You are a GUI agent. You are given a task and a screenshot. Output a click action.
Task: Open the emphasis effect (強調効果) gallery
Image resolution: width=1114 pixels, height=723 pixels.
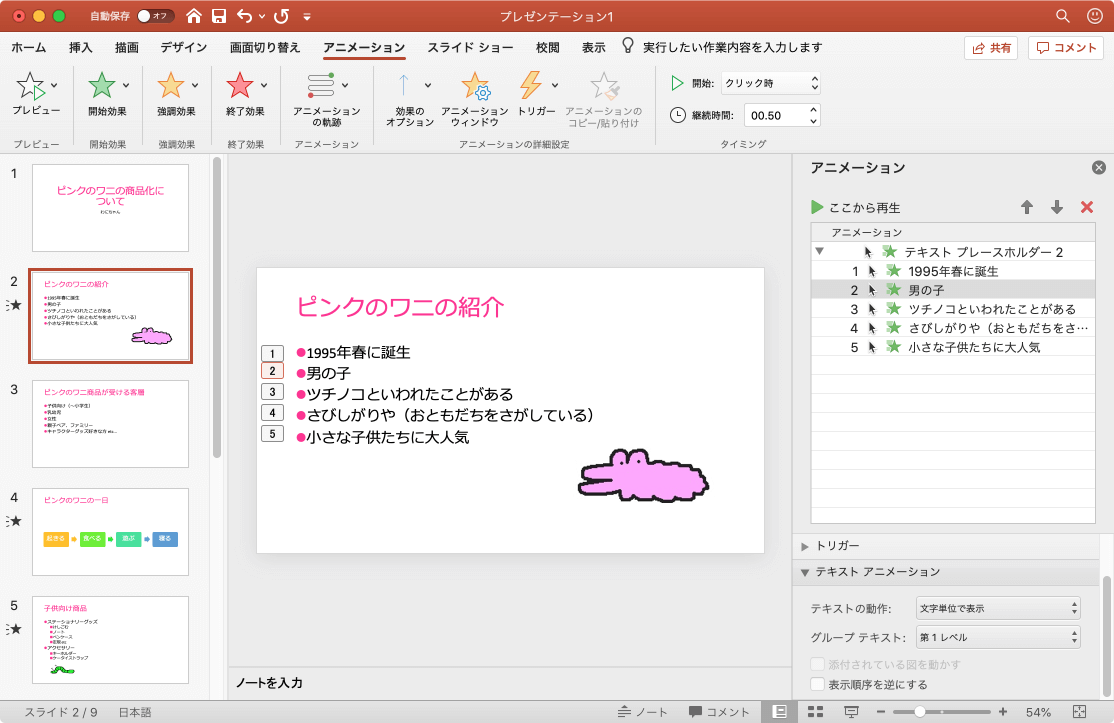171,87
